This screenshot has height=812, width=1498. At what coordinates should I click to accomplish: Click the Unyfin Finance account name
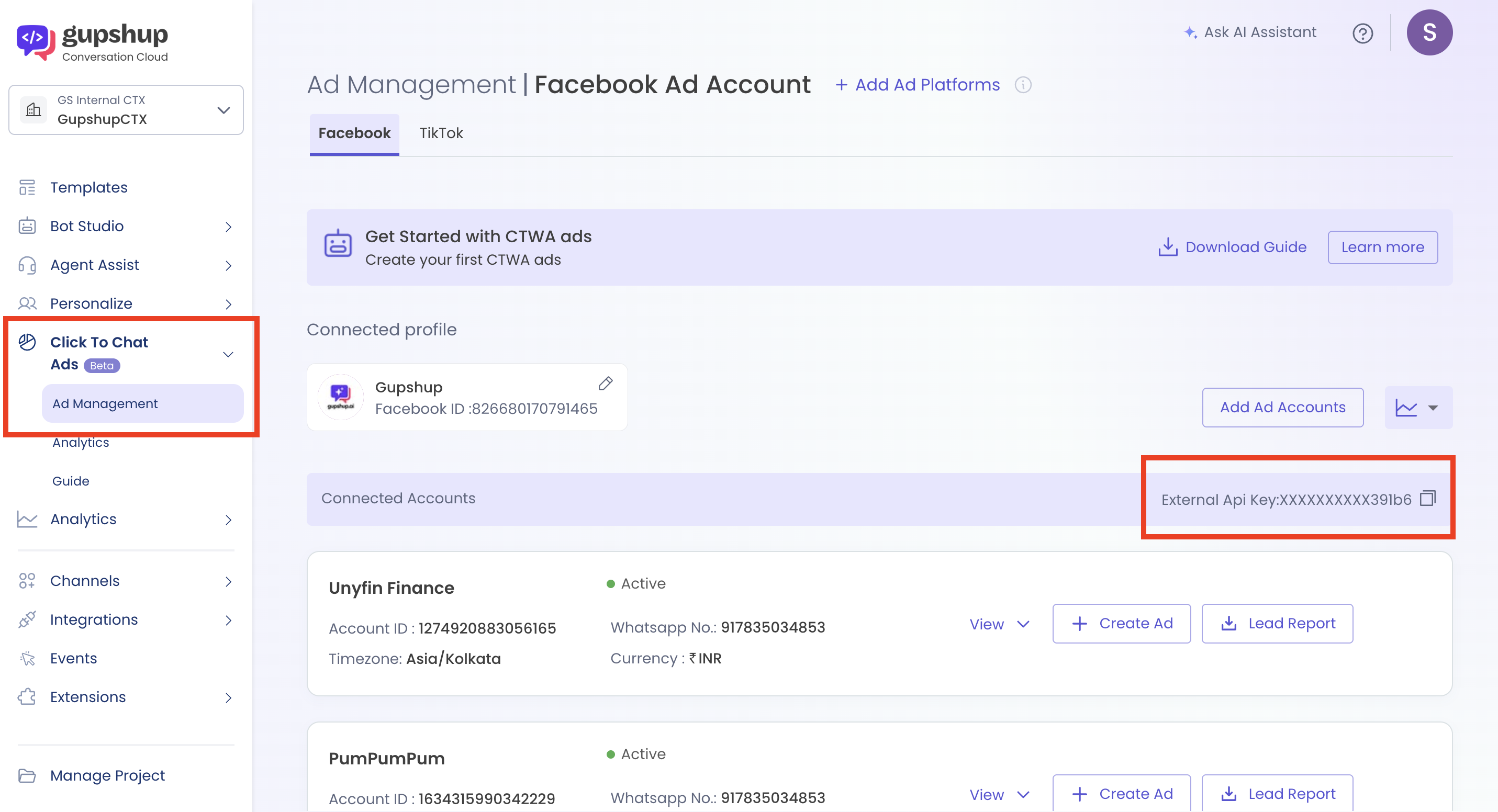pos(392,588)
